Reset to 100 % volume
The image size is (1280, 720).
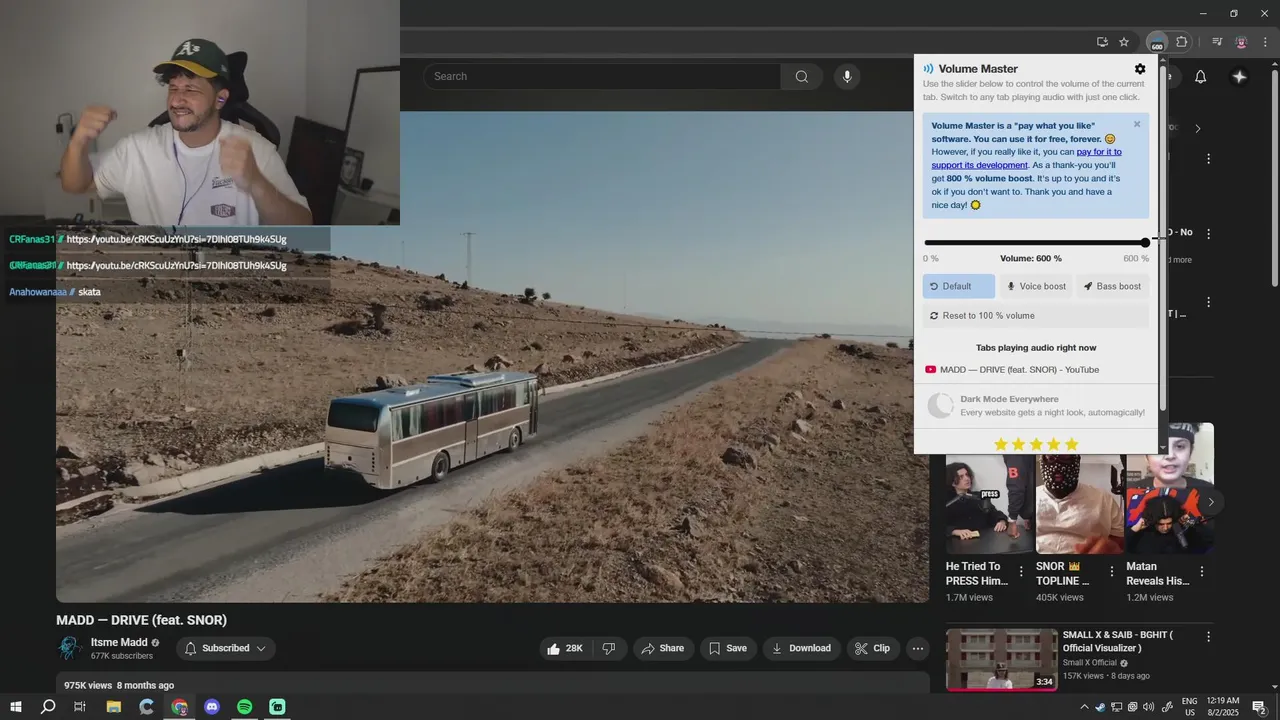[1036, 315]
